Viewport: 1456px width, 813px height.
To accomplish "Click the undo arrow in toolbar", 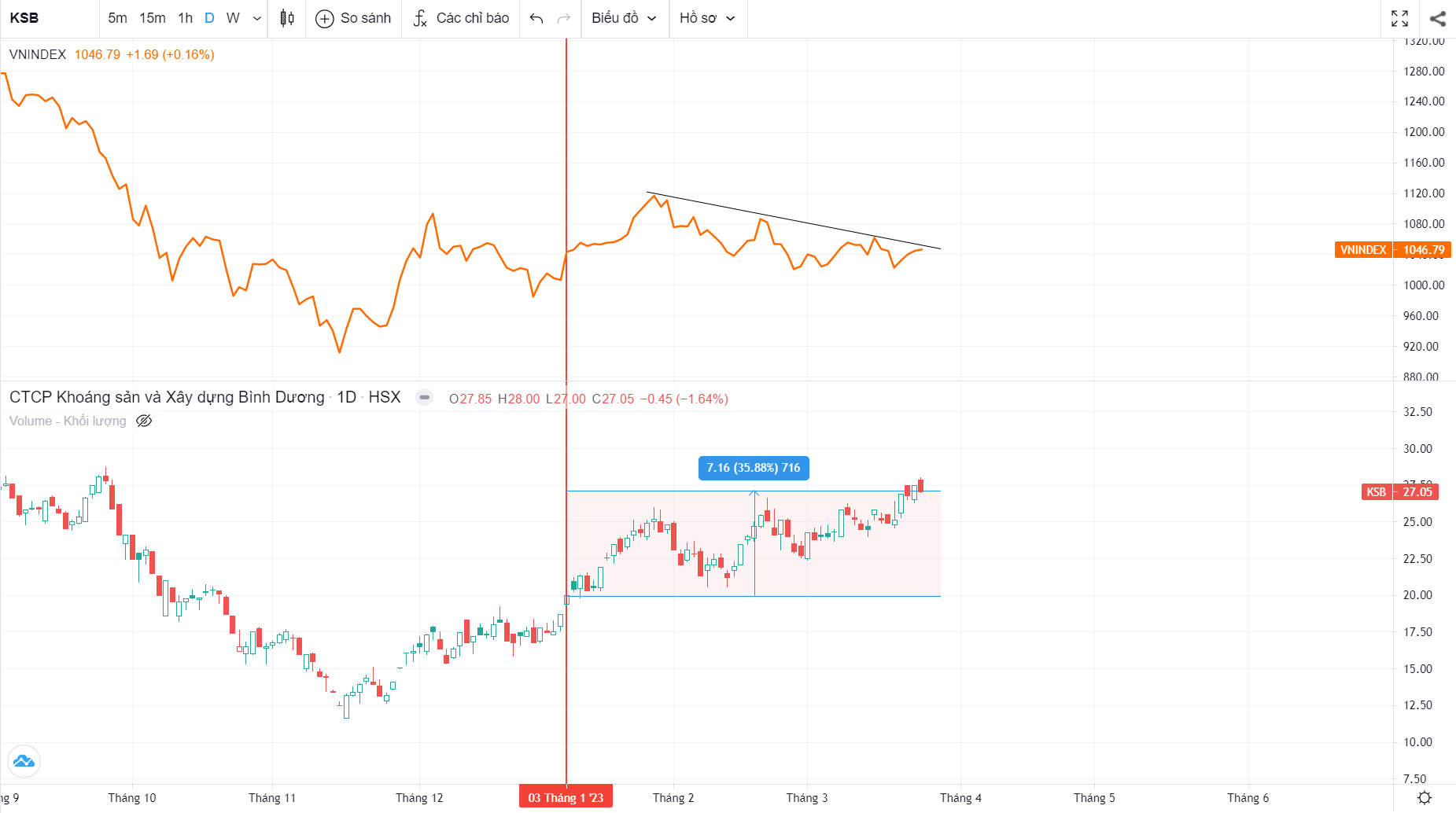I will click(536, 18).
